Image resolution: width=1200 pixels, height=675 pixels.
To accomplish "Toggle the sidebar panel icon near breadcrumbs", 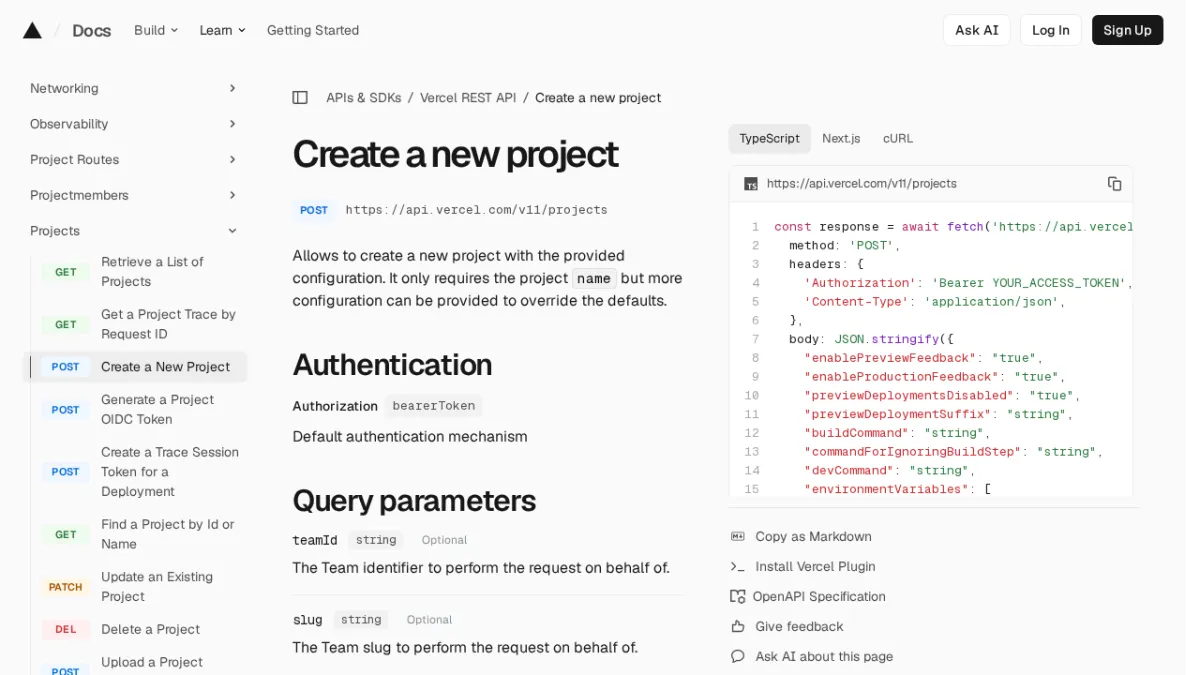I will [300, 98].
